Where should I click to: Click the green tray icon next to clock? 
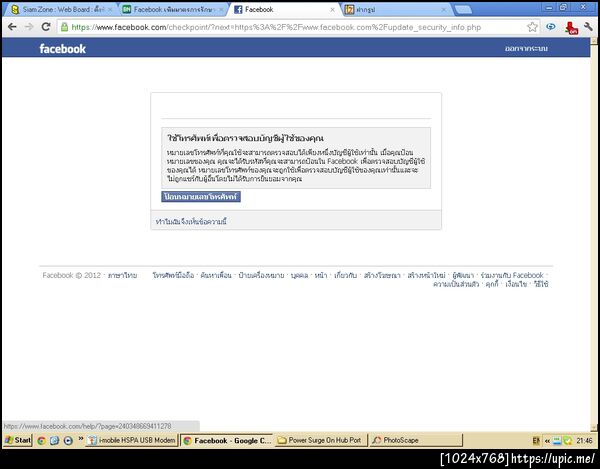(567, 441)
